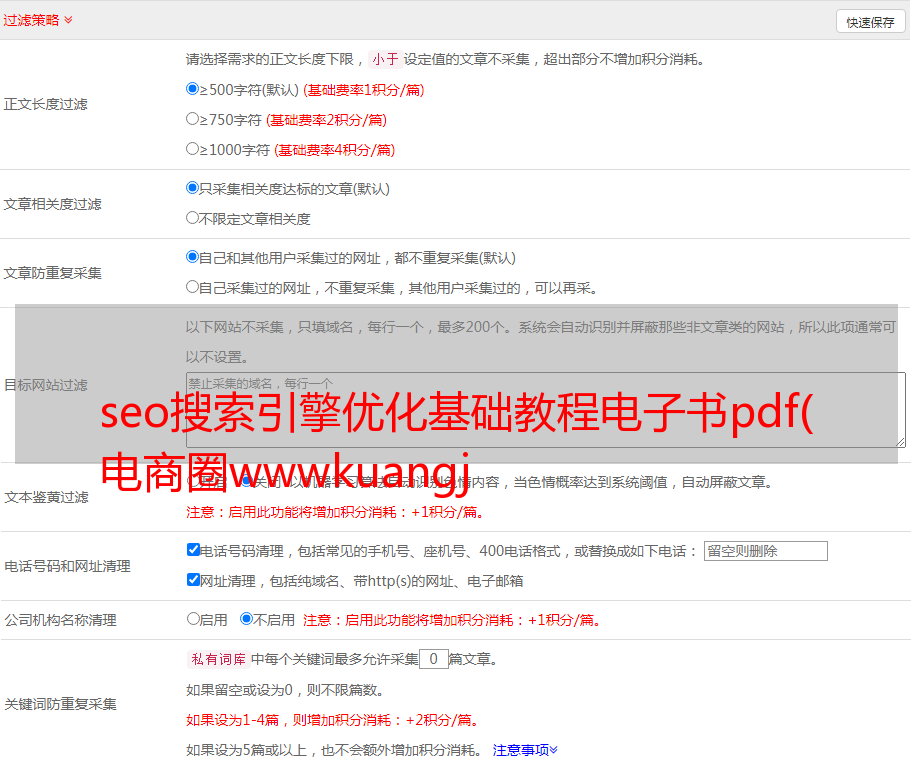Click the (基础费率2积分/篇) red text

[326, 120]
